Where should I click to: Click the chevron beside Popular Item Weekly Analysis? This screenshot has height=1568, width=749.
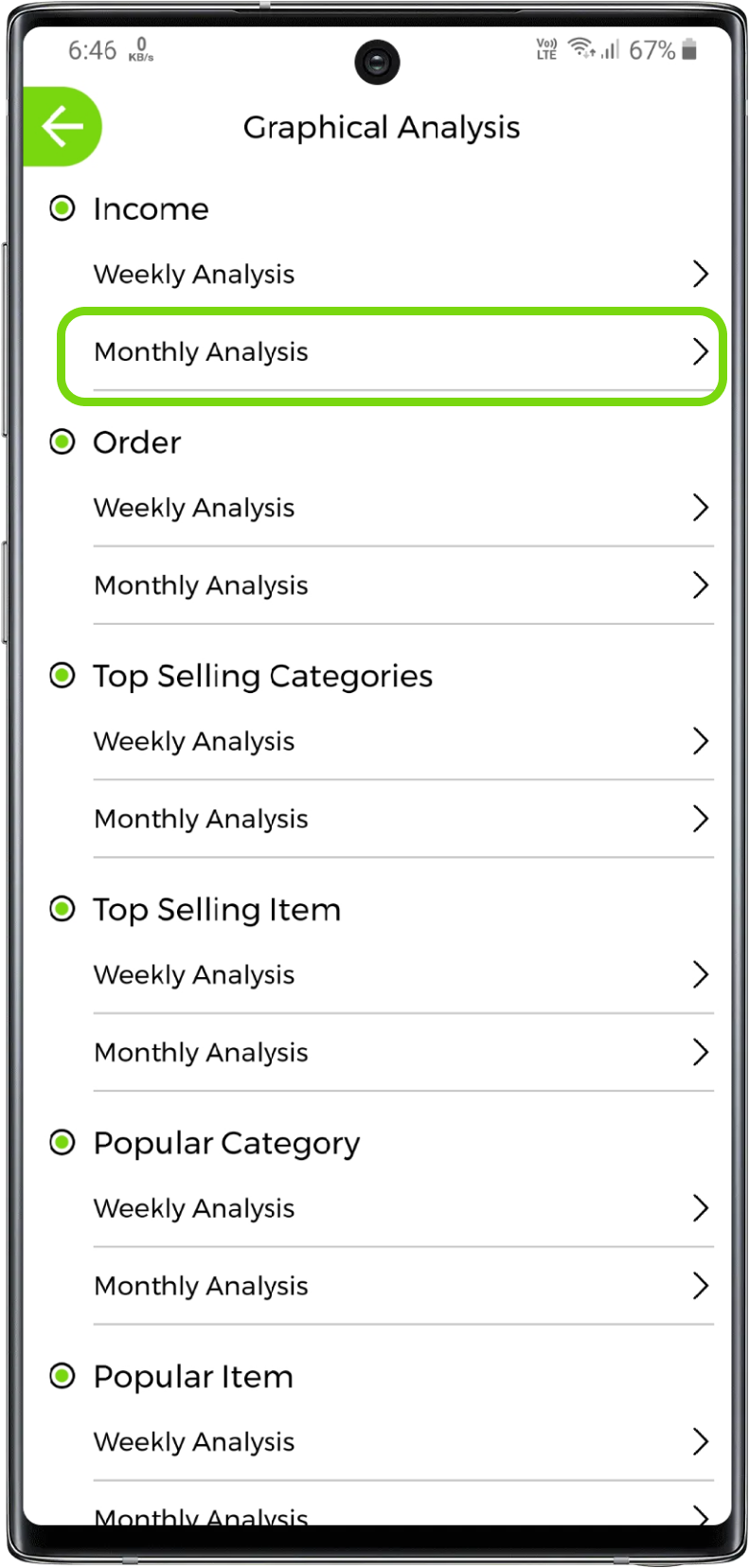point(700,1441)
